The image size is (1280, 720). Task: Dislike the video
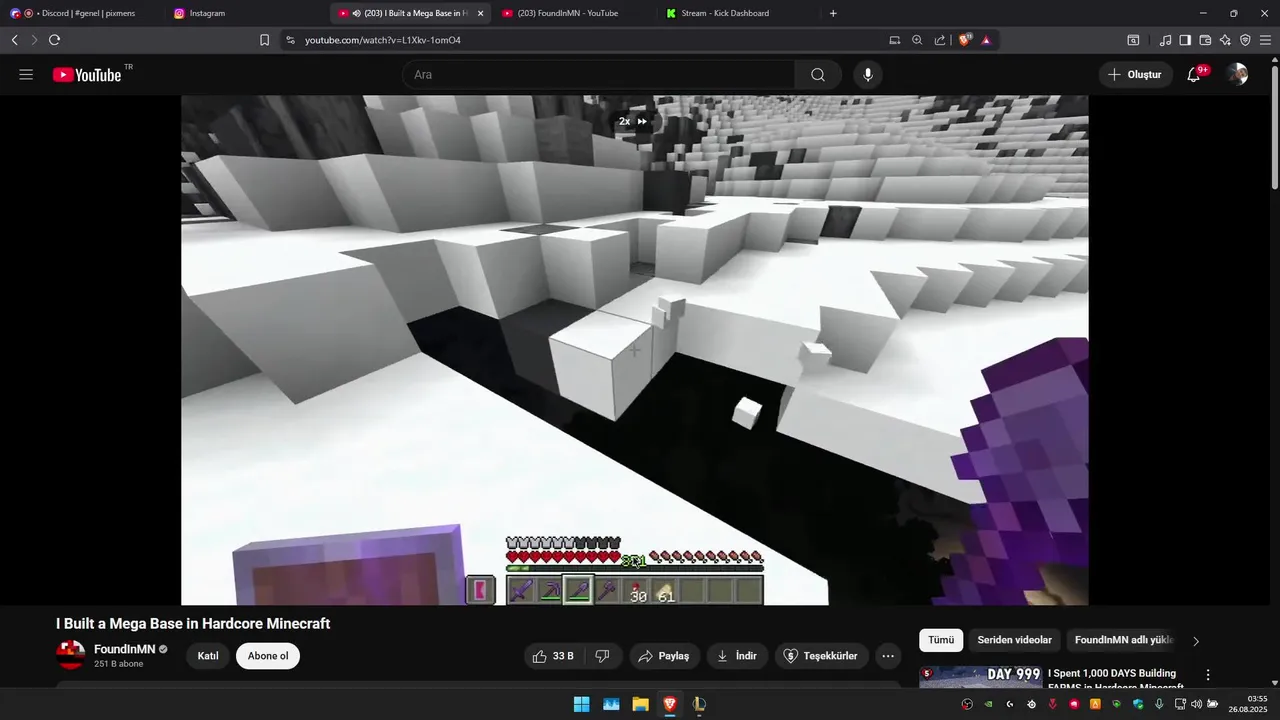click(602, 656)
